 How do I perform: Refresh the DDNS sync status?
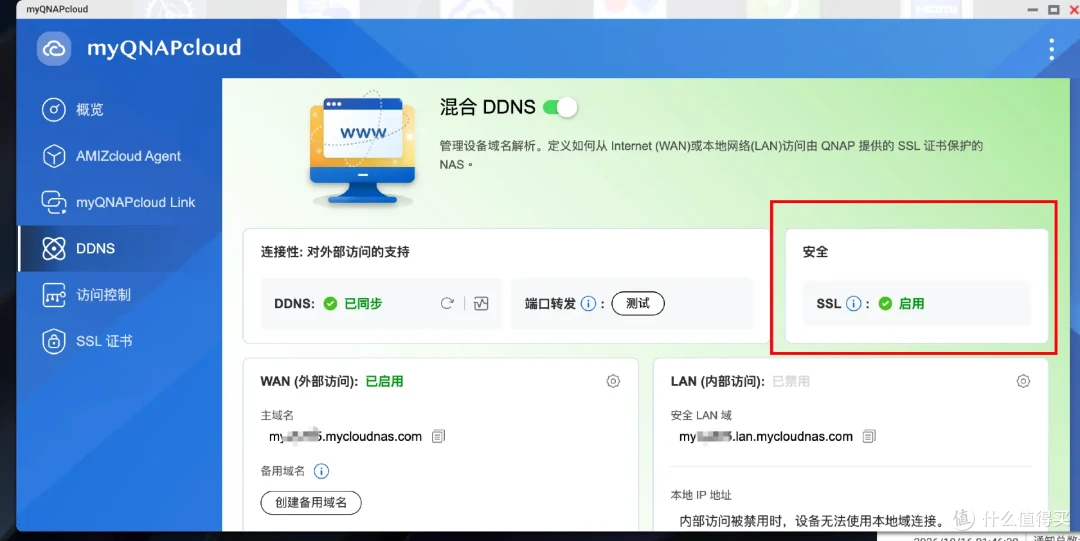coord(447,303)
